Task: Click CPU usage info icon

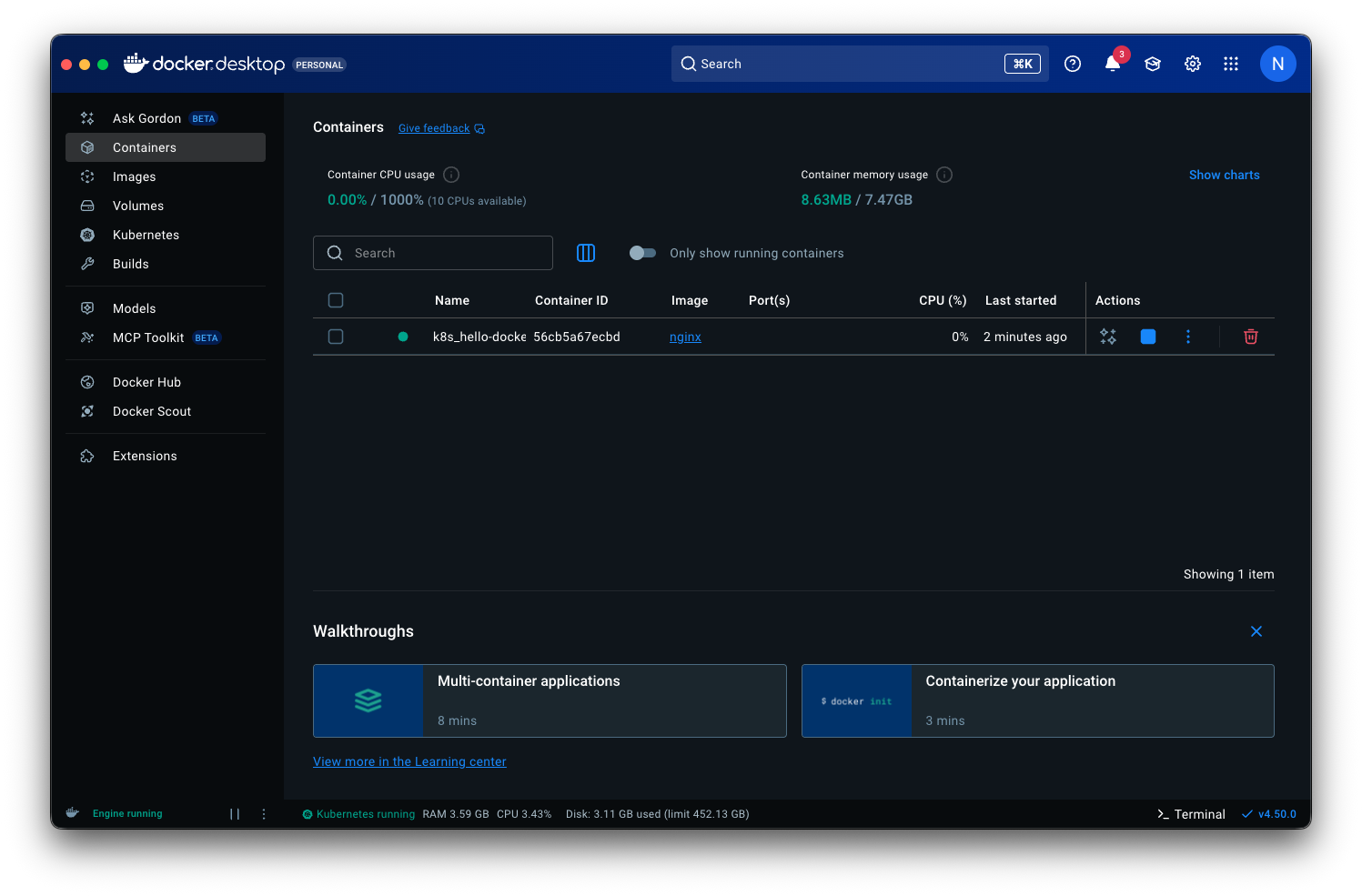Action: [x=451, y=175]
